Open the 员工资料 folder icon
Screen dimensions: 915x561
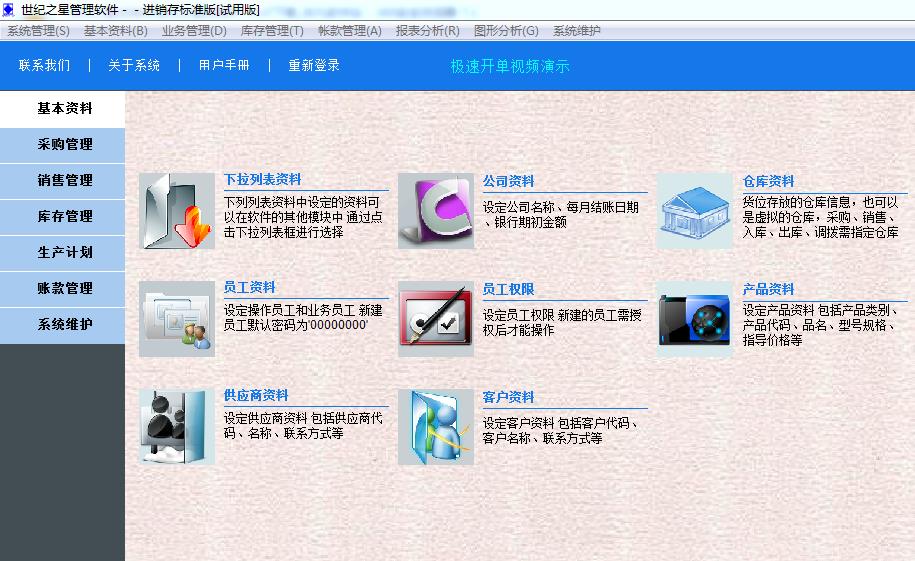[x=177, y=319]
